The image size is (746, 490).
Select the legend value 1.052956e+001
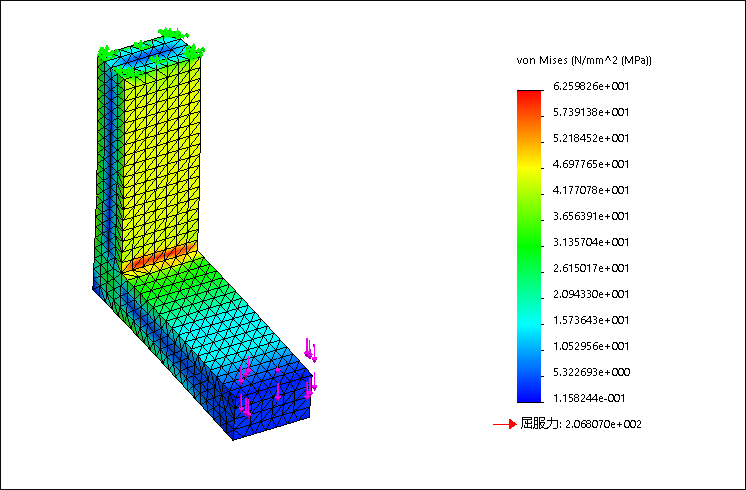click(x=591, y=346)
